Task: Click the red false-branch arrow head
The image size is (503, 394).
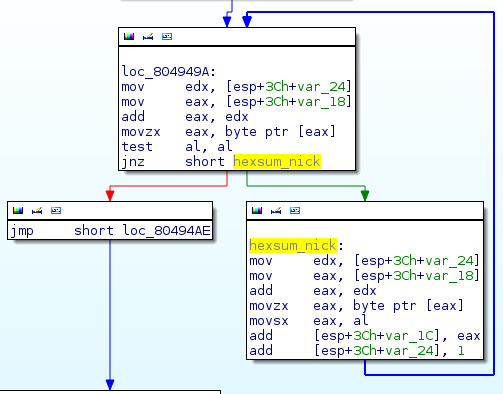Action: [110, 195]
